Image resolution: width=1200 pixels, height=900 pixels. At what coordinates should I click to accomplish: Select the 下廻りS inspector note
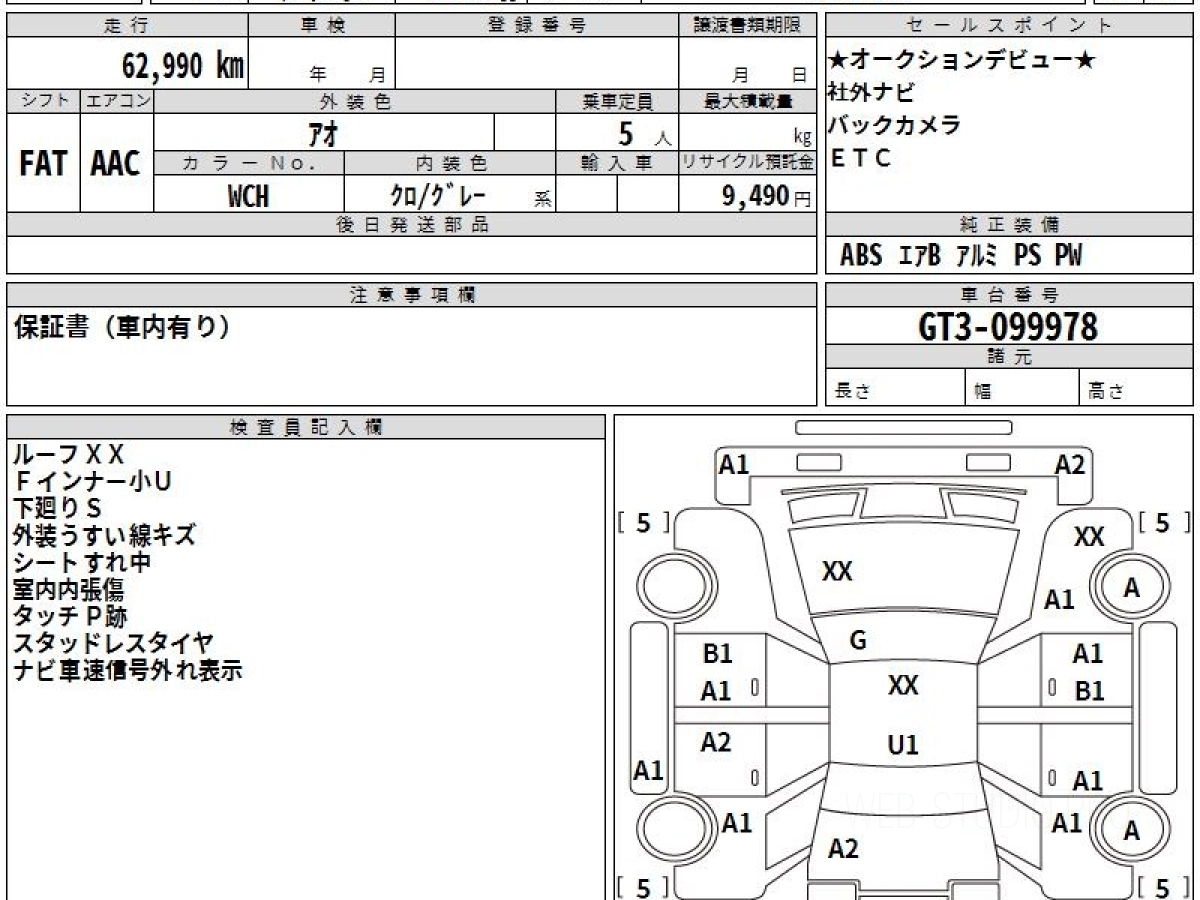pos(58,509)
